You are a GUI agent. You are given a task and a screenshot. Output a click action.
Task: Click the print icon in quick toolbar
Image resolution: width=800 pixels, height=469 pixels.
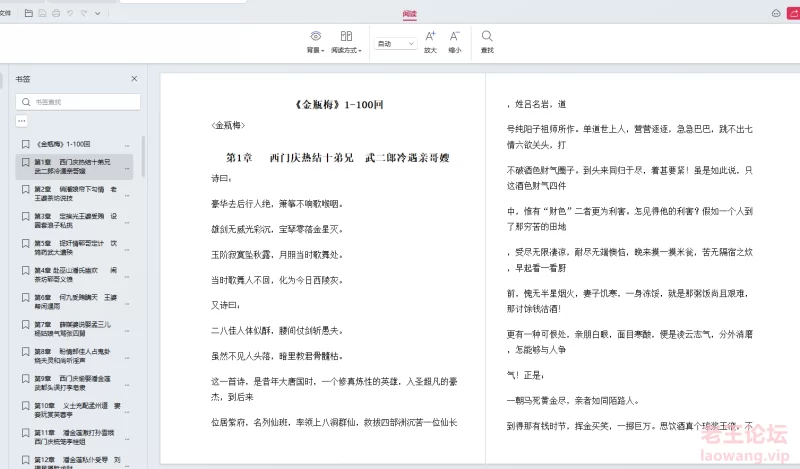[x=56, y=13]
